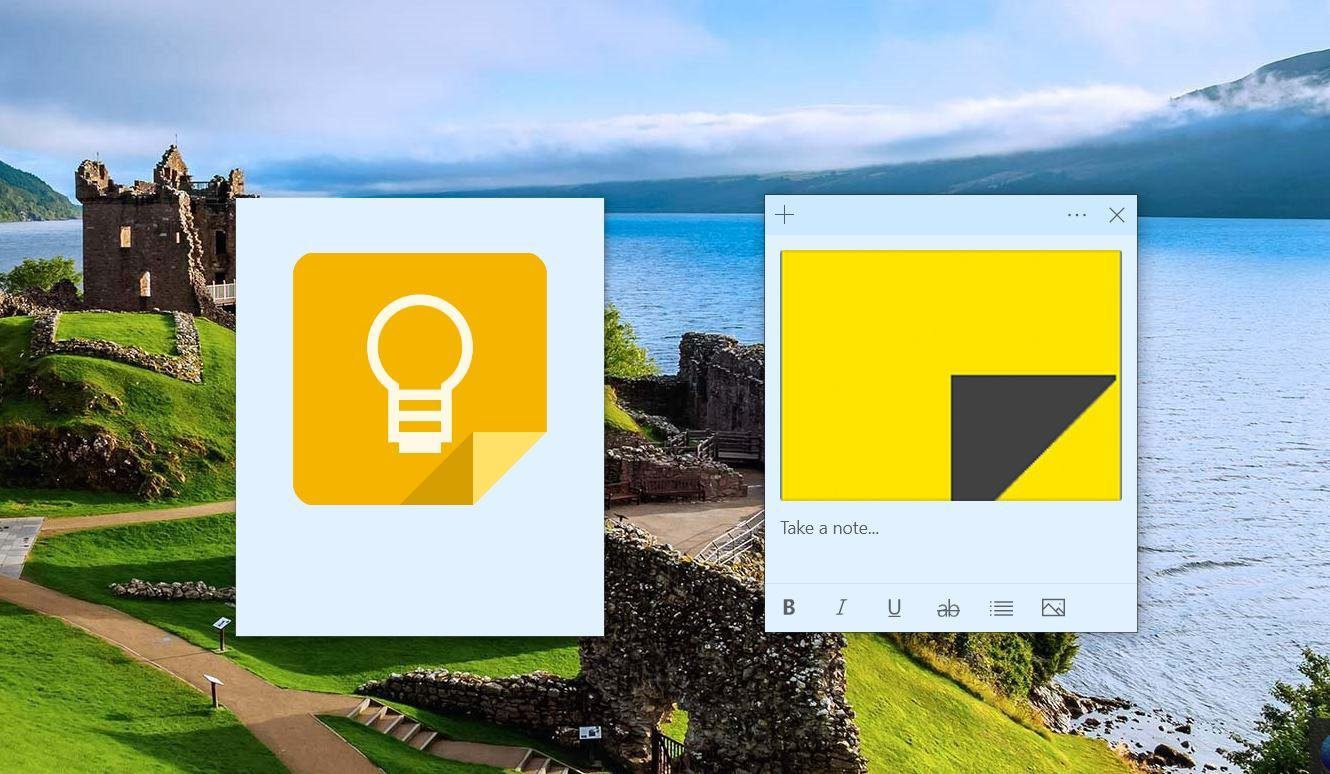This screenshot has width=1330, height=774.
Task: Toggle strikethrough formatting in the note
Action: click(x=948, y=608)
